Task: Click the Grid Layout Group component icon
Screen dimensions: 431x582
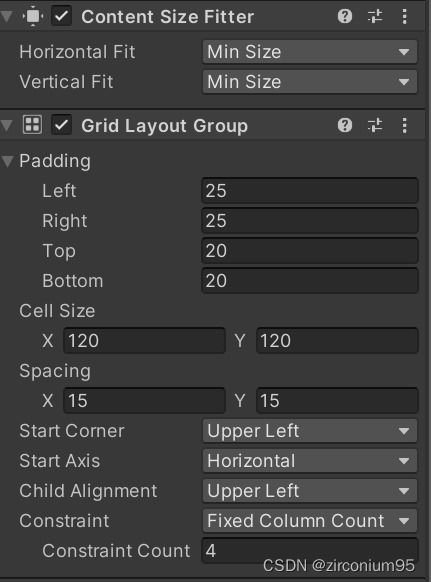Action: [32, 125]
